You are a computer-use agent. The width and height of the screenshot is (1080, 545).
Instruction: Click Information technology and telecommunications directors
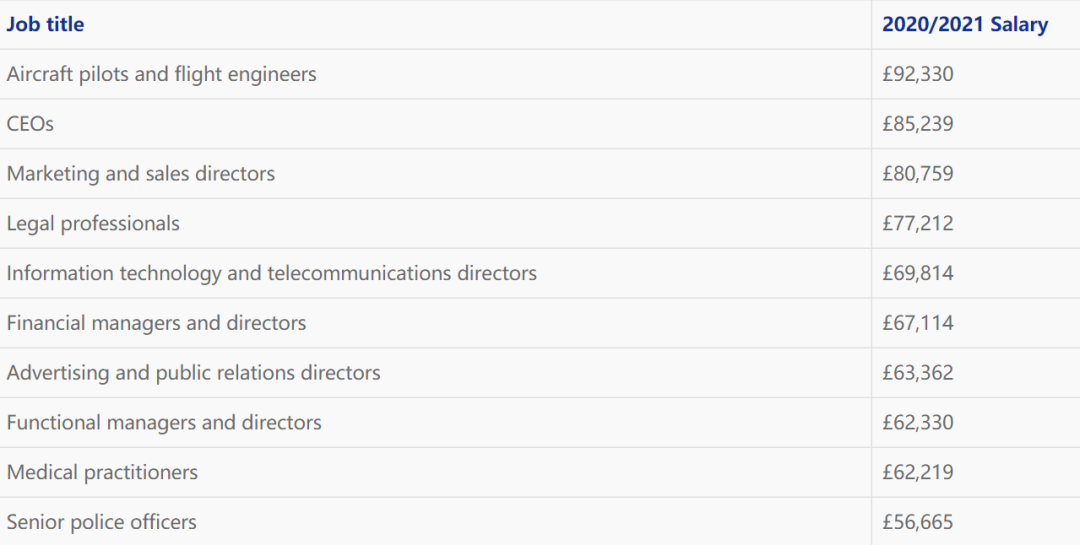(x=271, y=273)
